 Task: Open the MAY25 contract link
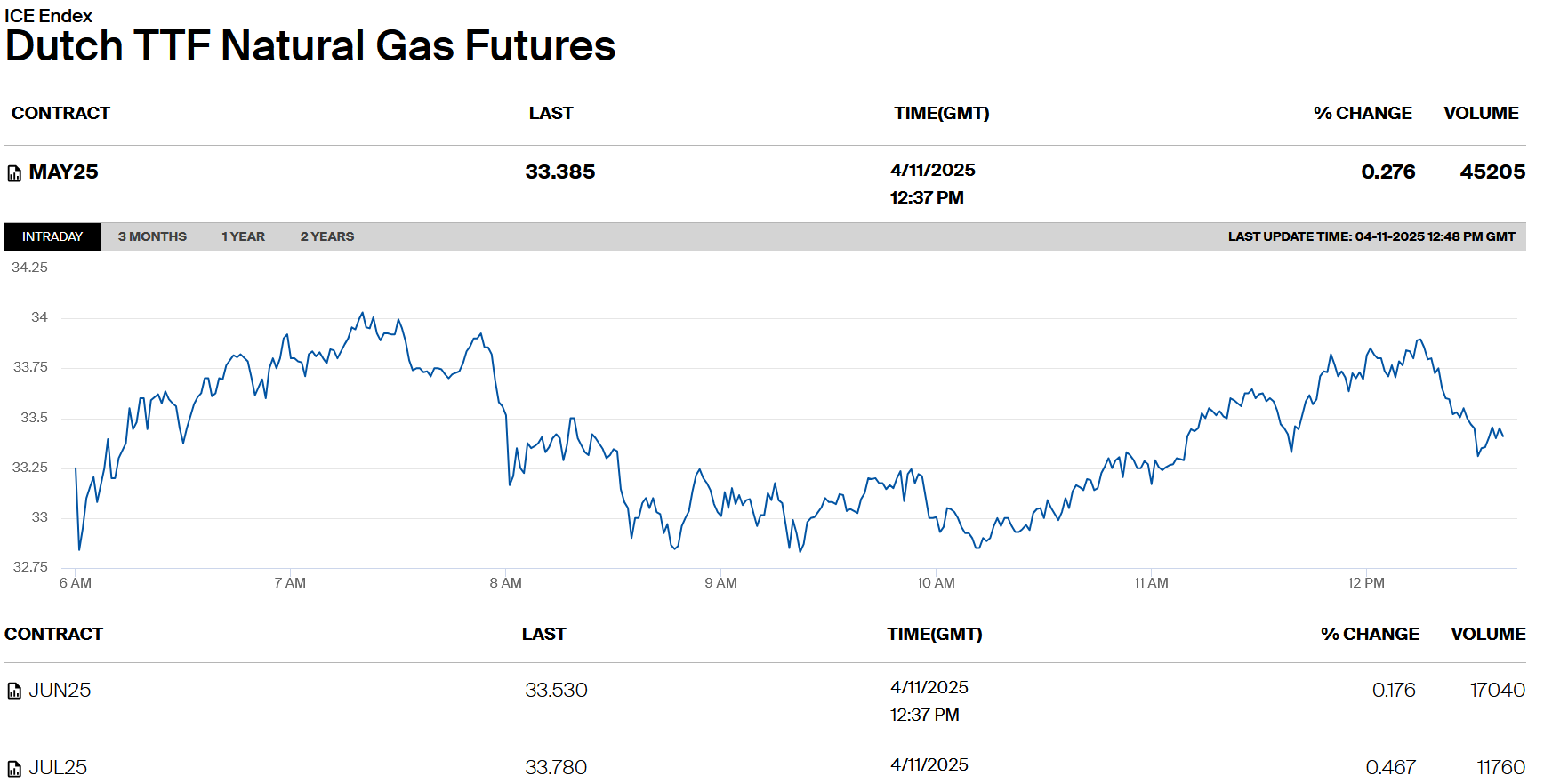pyautogui.click(x=63, y=172)
